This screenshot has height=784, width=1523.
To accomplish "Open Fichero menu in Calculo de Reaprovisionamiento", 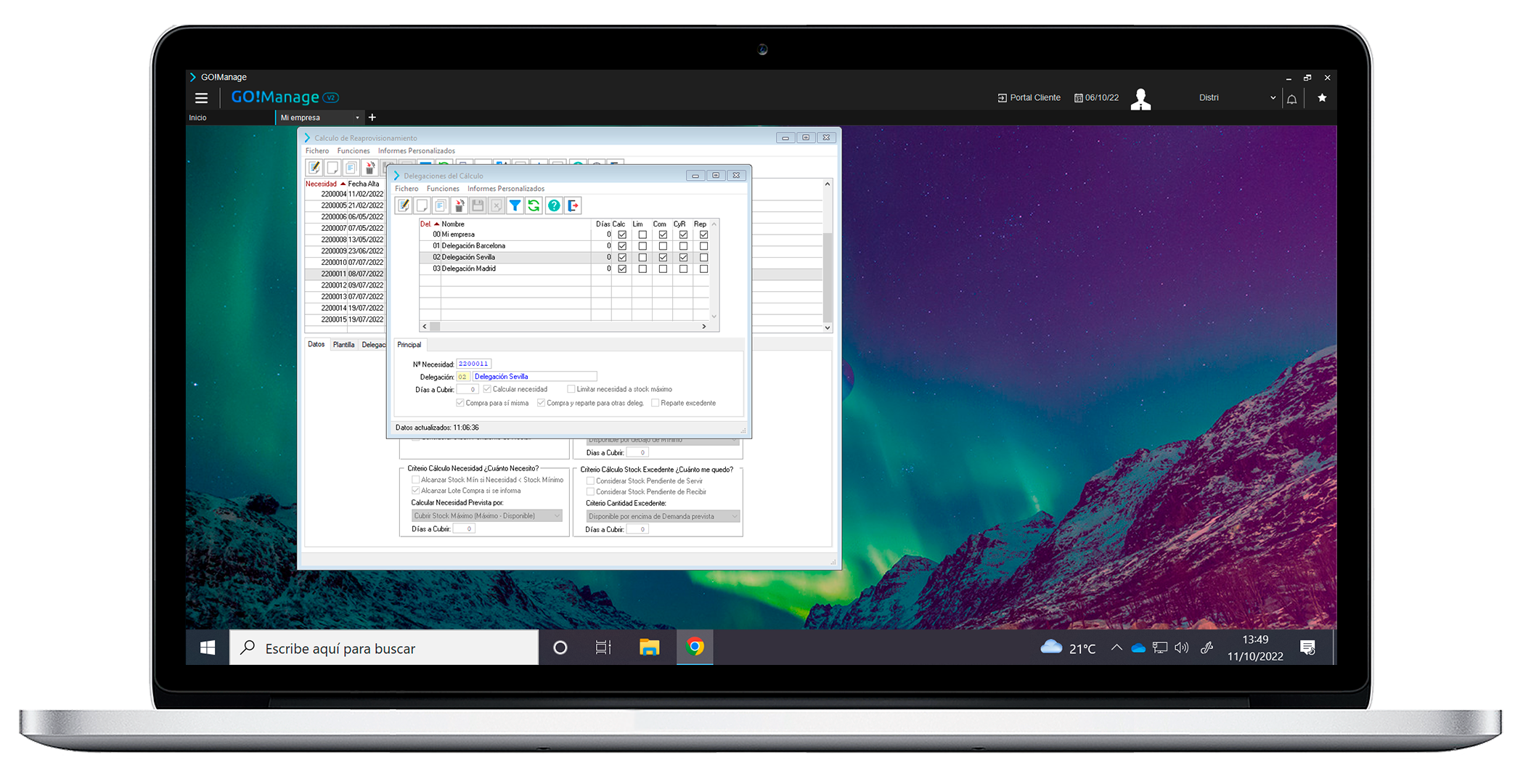I will [317, 151].
